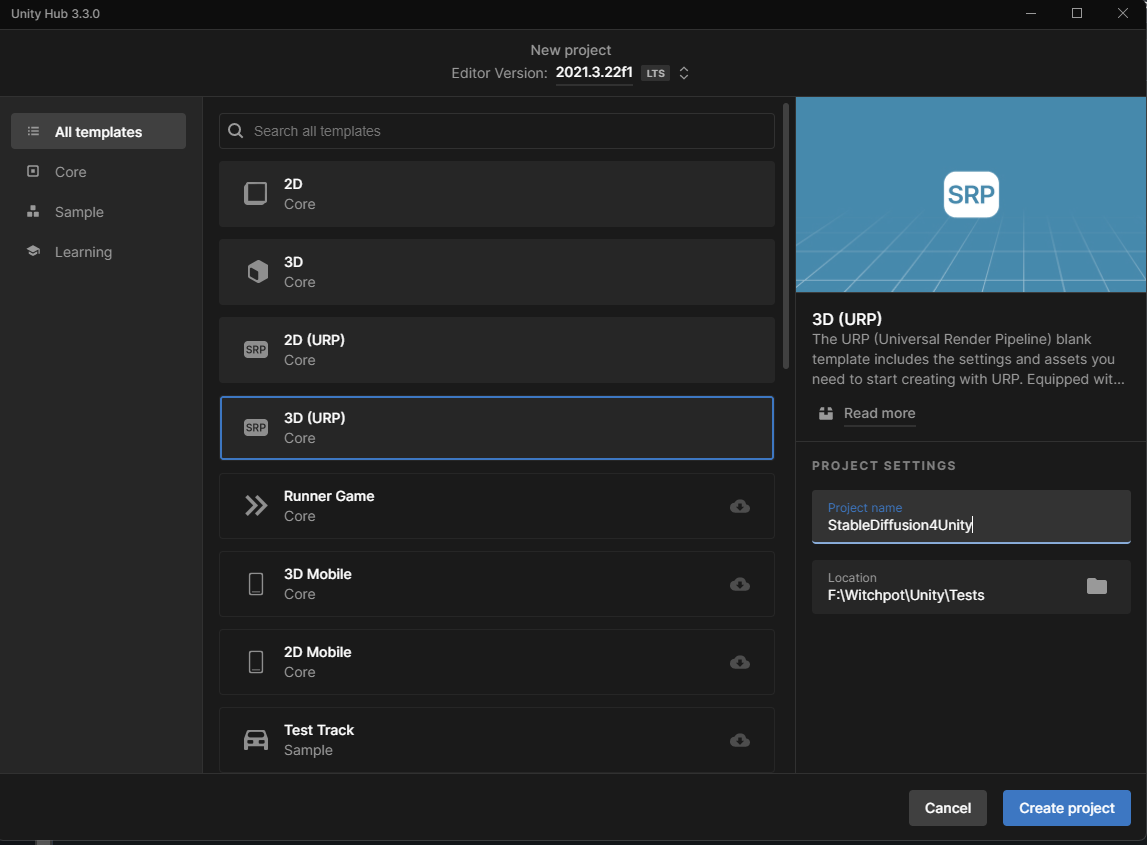The image size is (1147, 845).
Task: Click the Location path field
Action: (x=971, y=587)
